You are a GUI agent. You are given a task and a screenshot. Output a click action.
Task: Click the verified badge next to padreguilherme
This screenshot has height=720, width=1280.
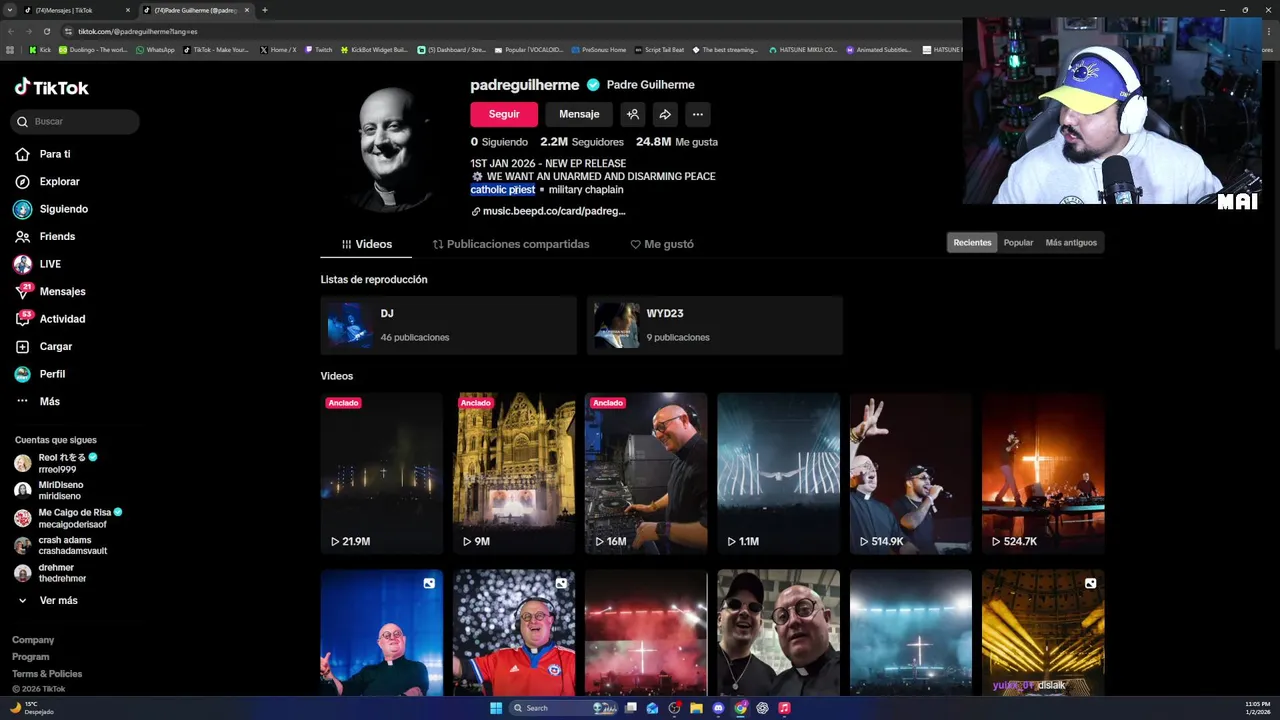pos(593,85)
